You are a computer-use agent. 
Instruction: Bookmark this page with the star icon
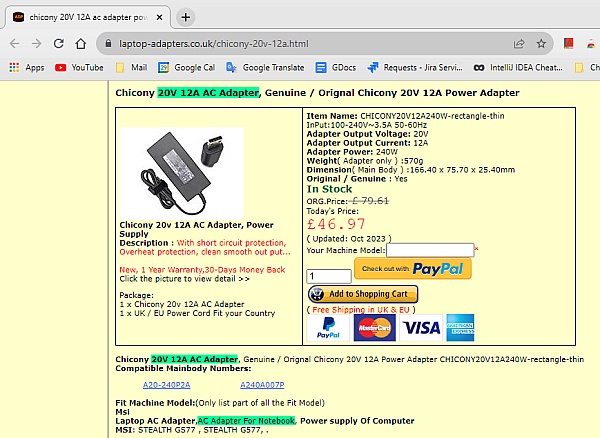pos(541,44)
